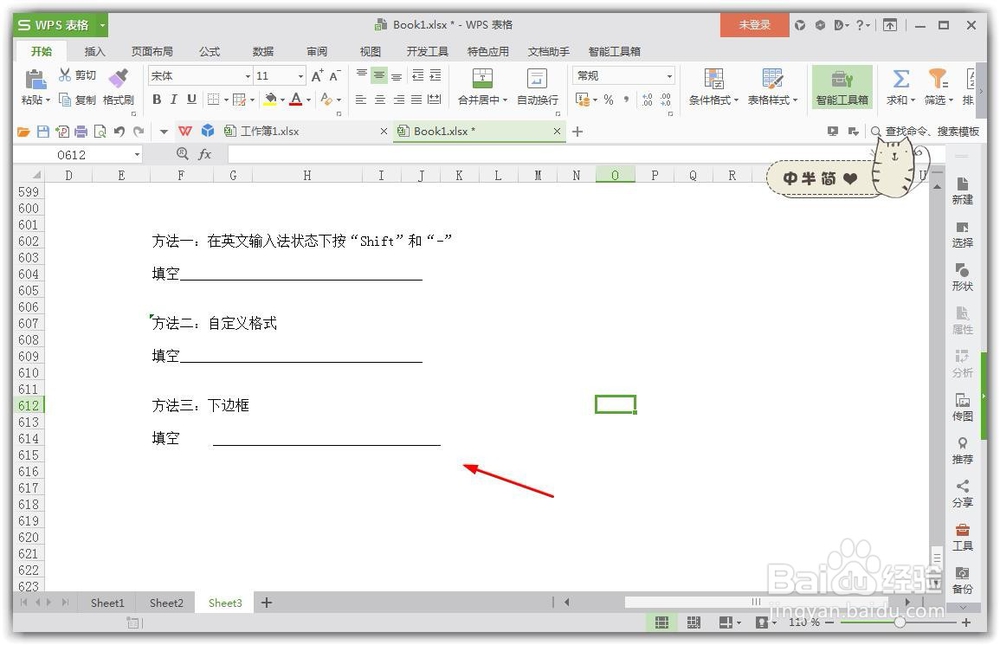Switch to the Sheet2 worksheet tab
Screen dimensions: 1000x645
coord(165,602)
